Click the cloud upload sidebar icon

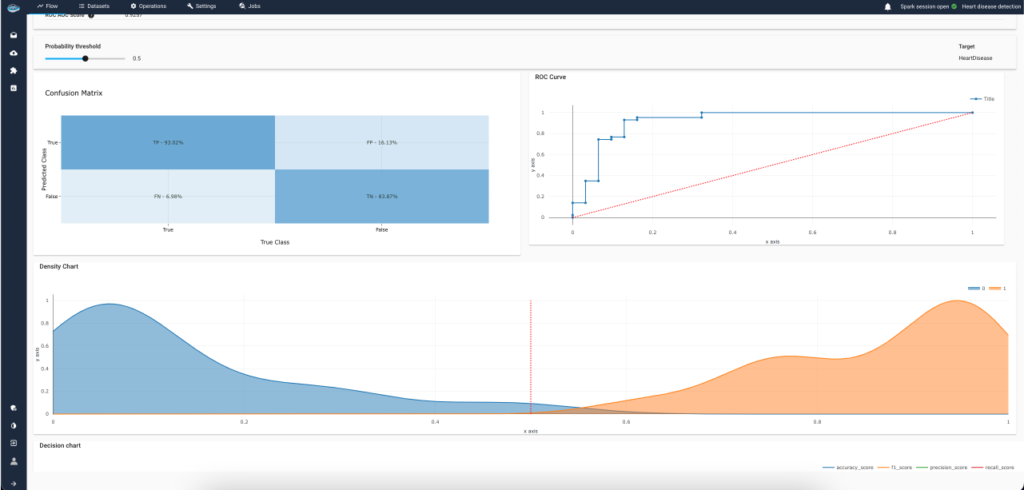[13, 53]
